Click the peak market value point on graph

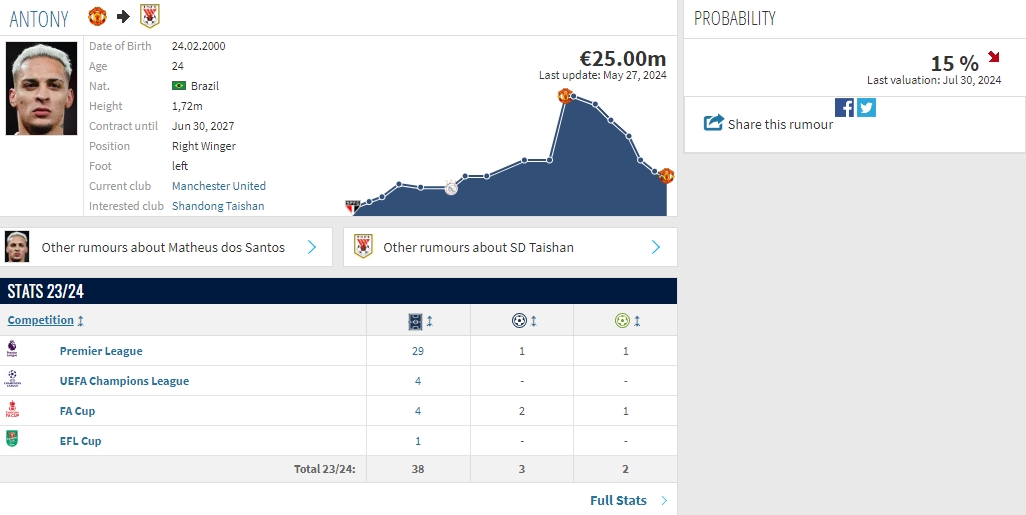click(x=565, y=95)
